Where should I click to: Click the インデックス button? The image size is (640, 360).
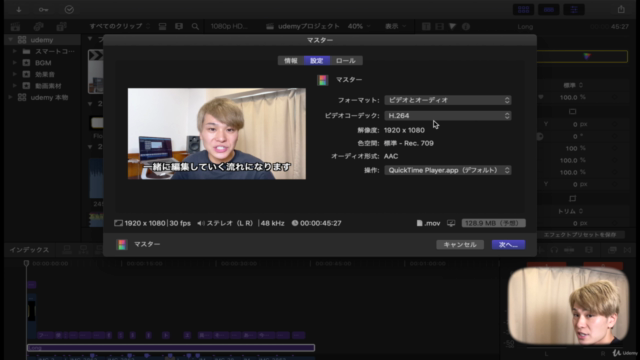(x=29, y=249)
